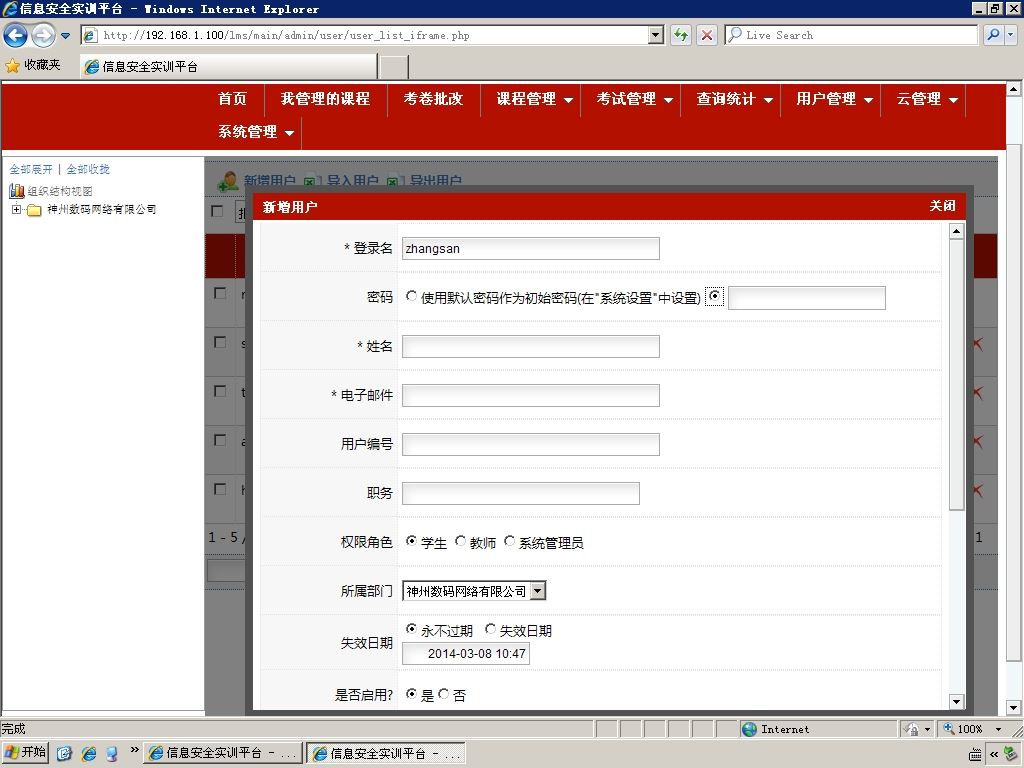The image size is (1024, 768).
Task: Select the 学生 role radio button
Action: [x=411, y=541]
